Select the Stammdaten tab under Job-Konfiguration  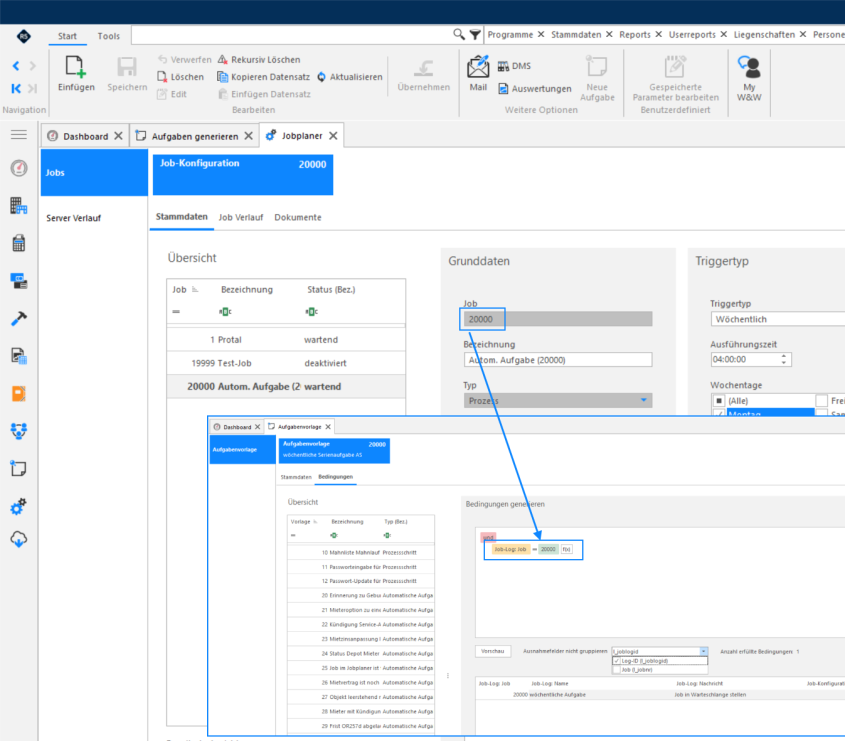pyautogui.click(x=182, y=217)
